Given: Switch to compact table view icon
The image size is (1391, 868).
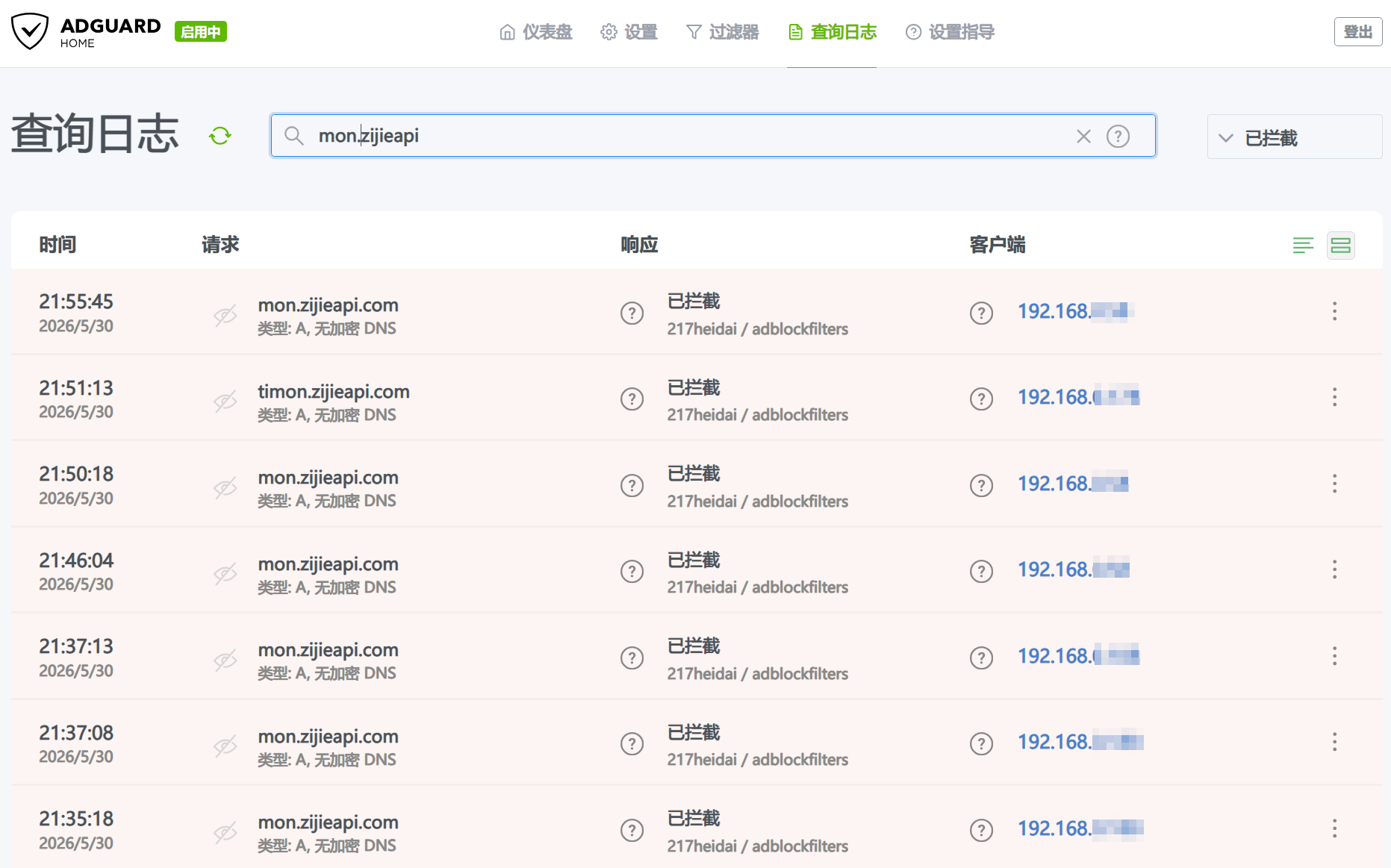Looking at the screenshot, I should pos(1303,245).
